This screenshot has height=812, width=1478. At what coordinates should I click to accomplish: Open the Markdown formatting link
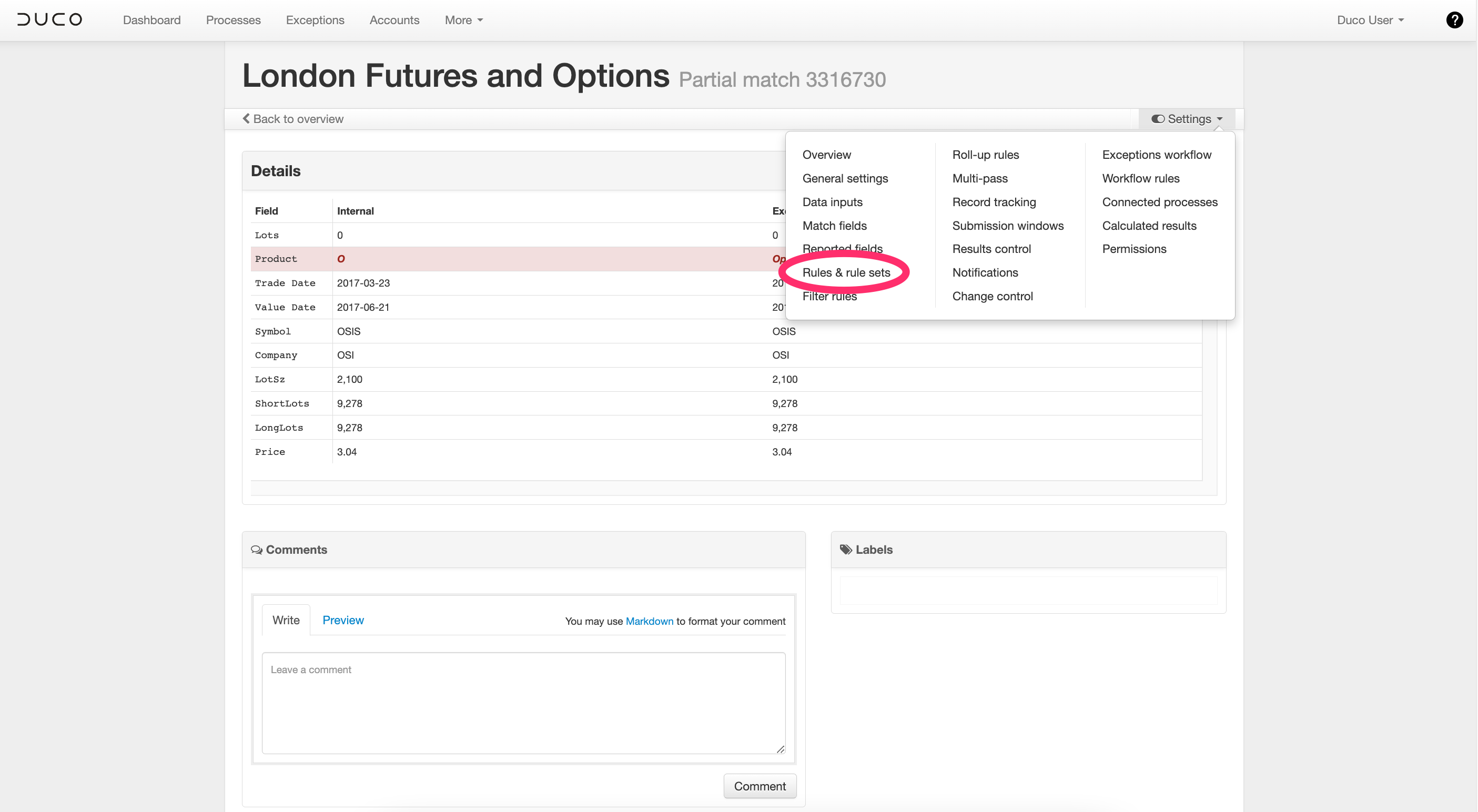click(x=649, y=621)
